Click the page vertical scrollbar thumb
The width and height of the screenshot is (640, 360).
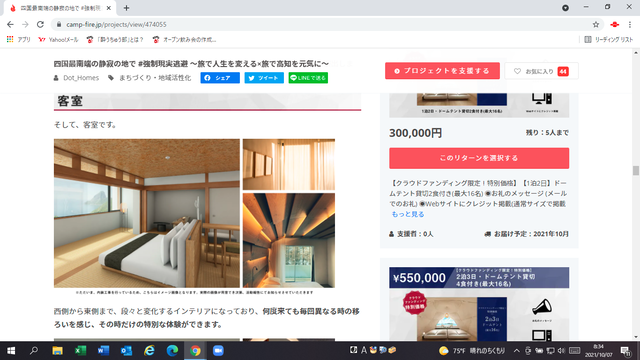tap(636, 170)
